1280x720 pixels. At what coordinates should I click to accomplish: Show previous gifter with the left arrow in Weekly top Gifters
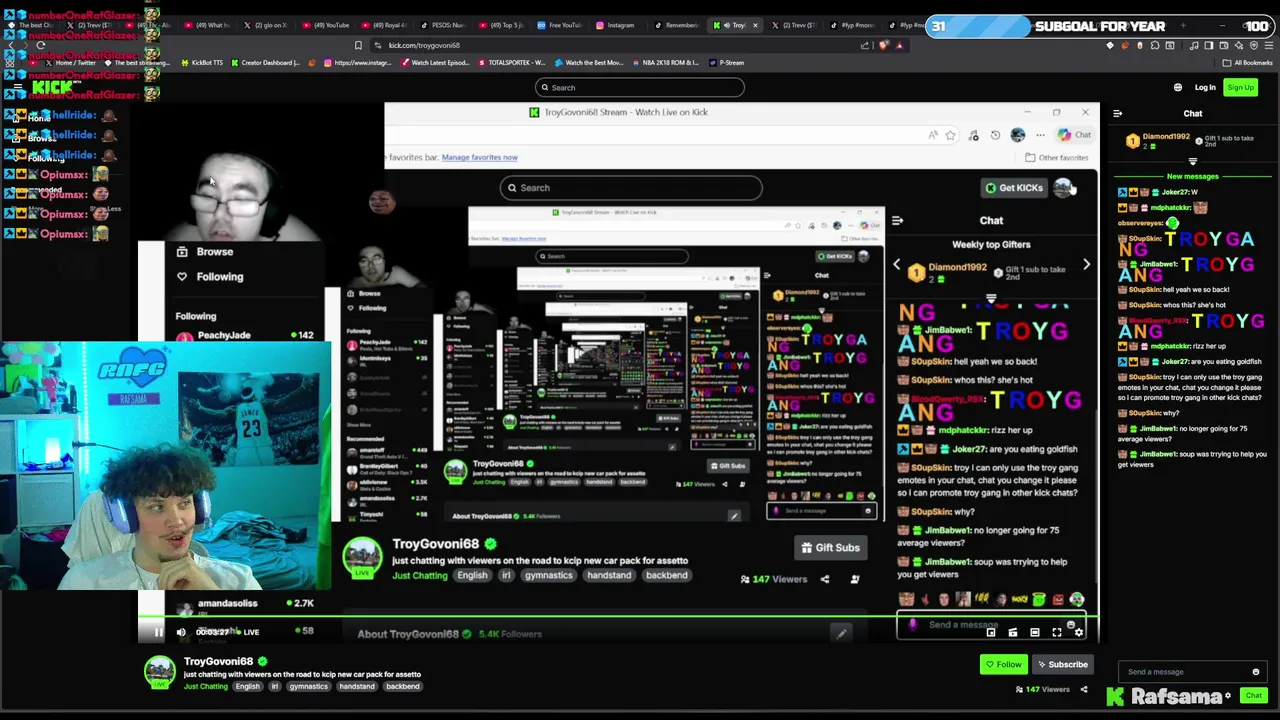tap(896, 265)
